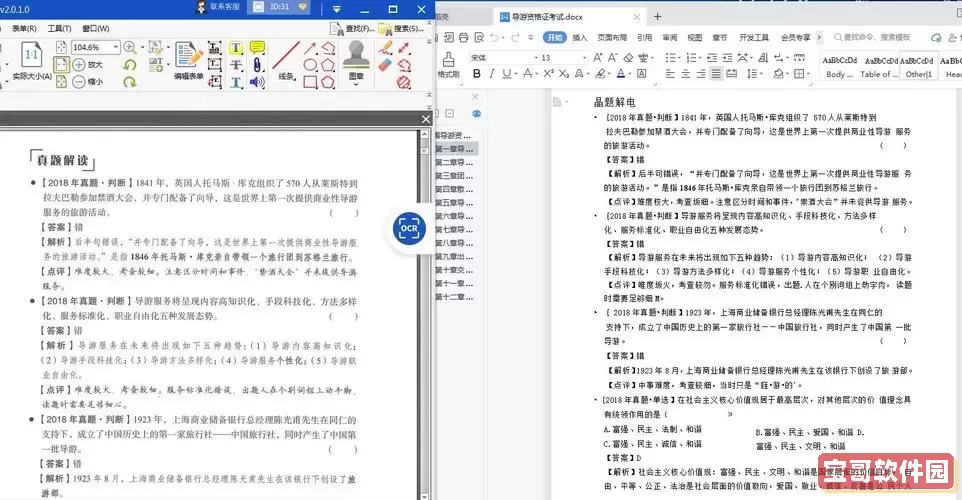The height and width of the screenshot is (500, 962).
Task: Open 工具(T) menu in PDF editor
Action: [59, 28]
